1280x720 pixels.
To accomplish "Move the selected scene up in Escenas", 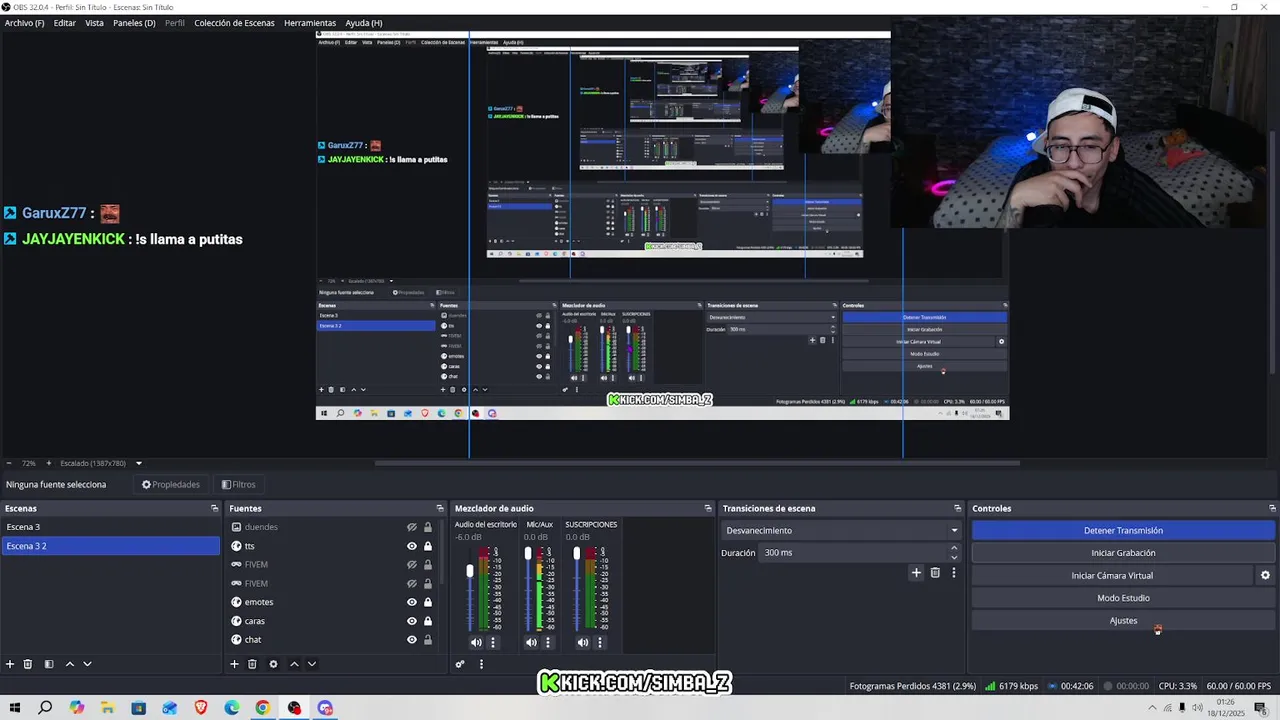I will [x=70, y=664].
